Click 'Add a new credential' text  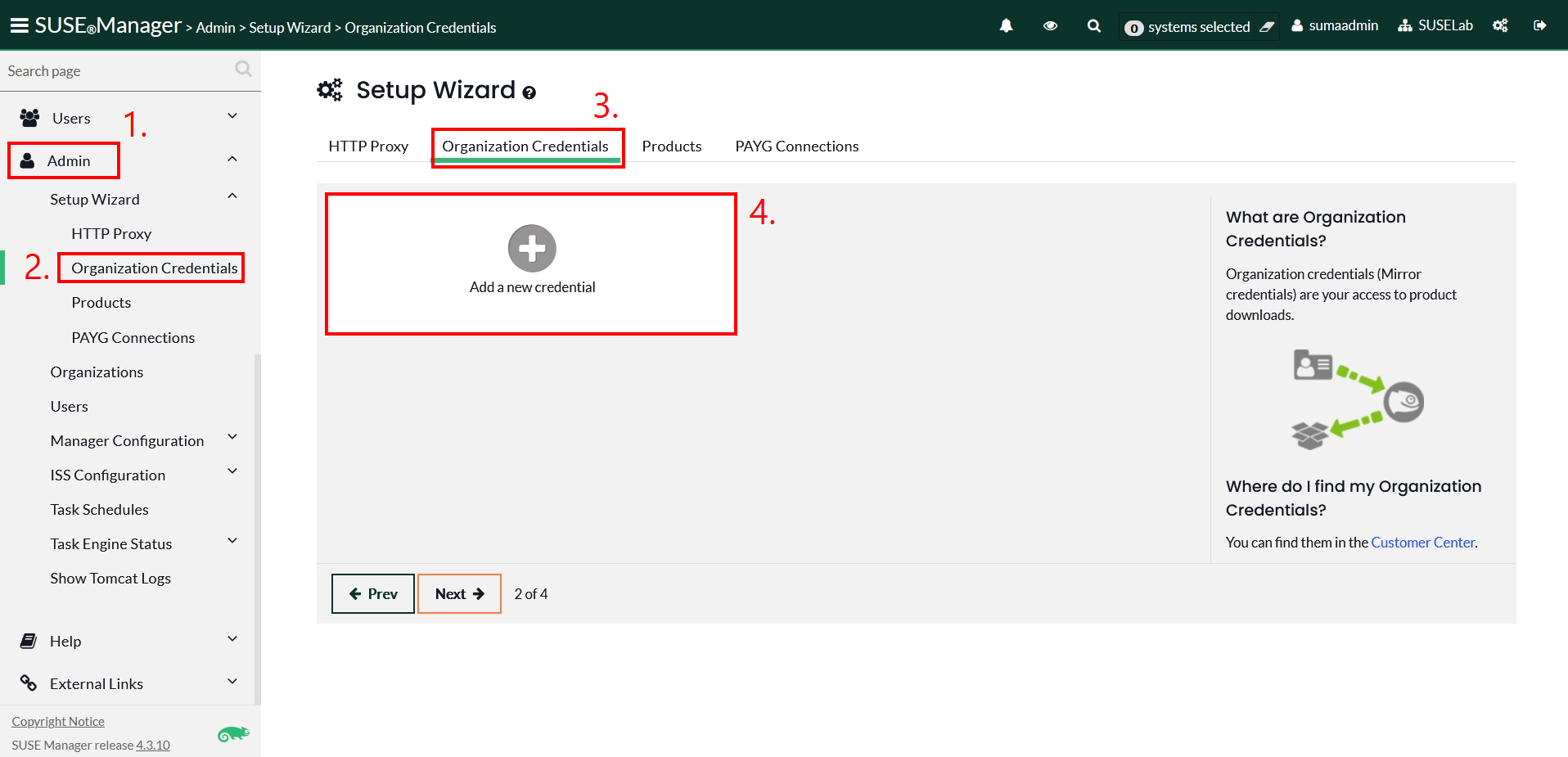point(533,287)
